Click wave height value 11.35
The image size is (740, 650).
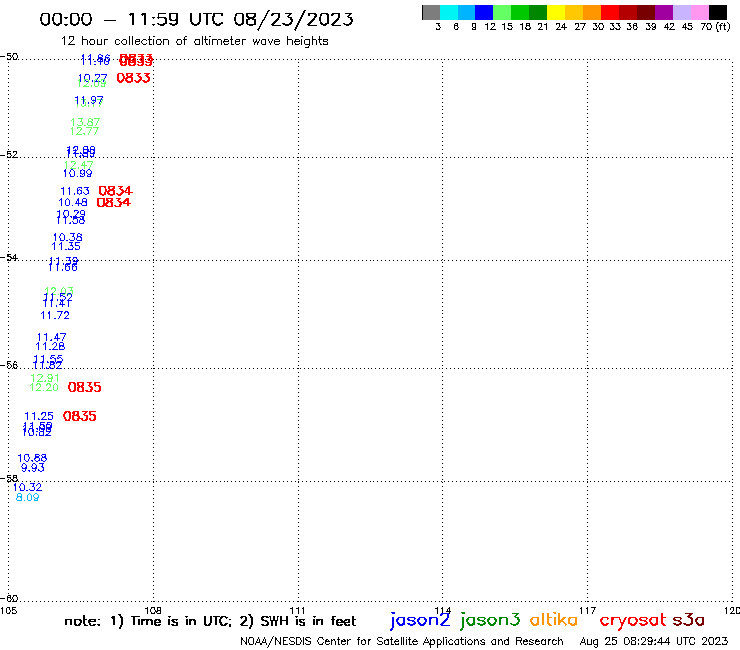(66, 246)
